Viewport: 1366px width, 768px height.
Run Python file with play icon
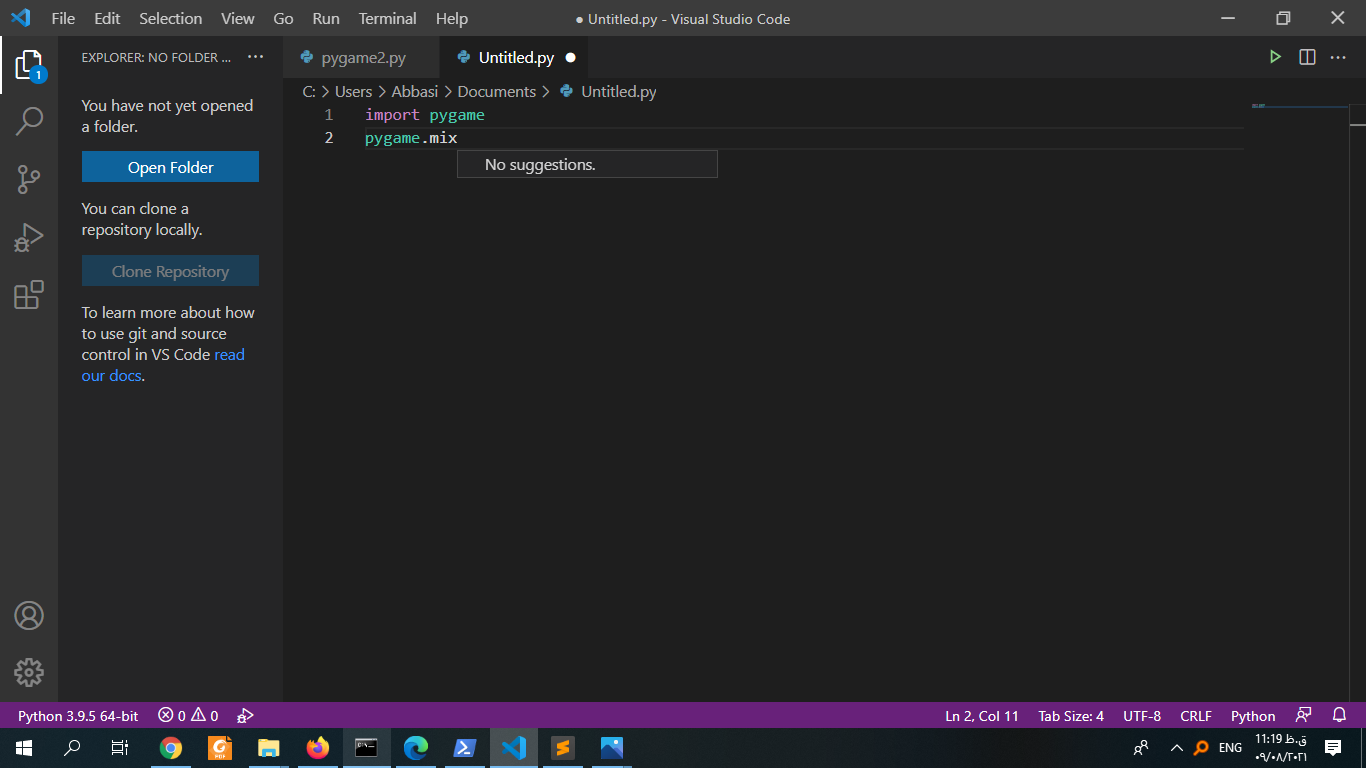1275,57
